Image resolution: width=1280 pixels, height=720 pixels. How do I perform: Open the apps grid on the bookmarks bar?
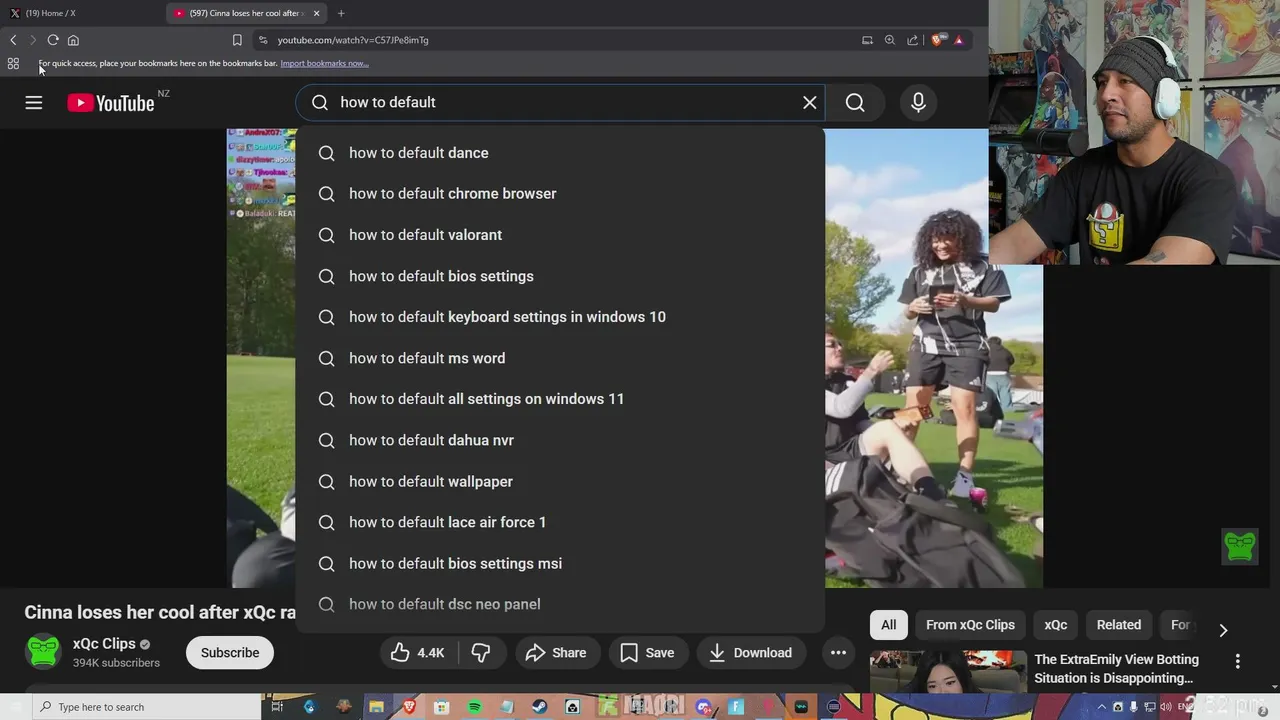[13, 63]
